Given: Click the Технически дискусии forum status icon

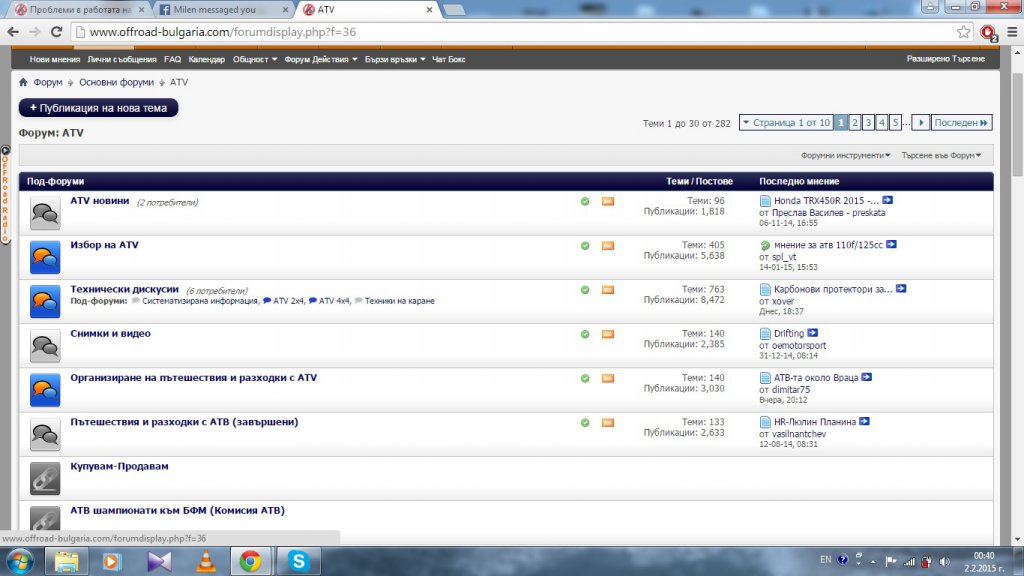Looking at the screenshot, I should (45, 302).
